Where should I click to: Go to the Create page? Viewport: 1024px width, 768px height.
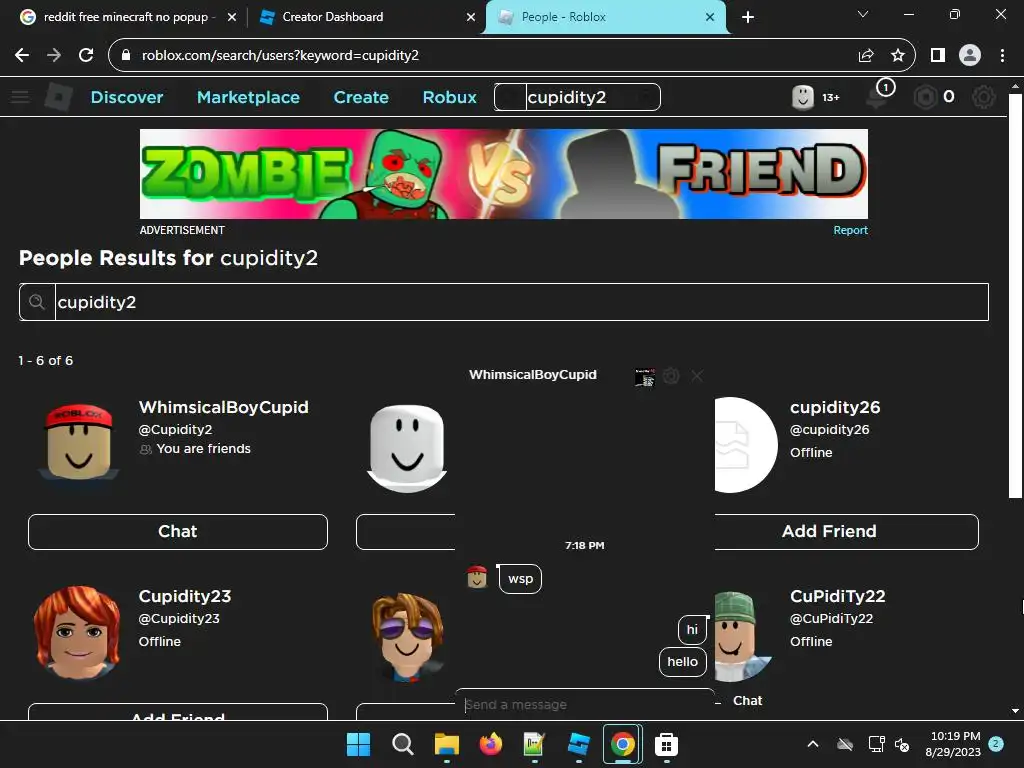361,97
